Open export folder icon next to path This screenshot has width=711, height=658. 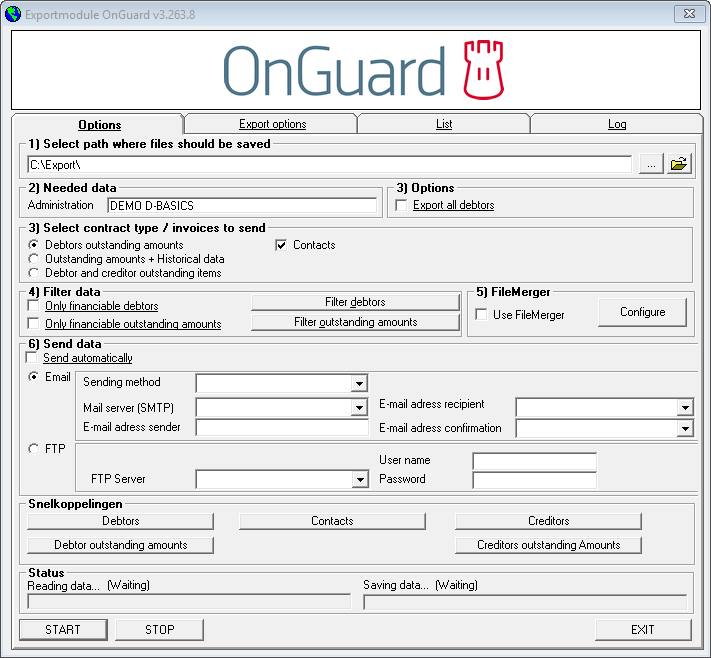pyautogui.click(x=679, y=164)
